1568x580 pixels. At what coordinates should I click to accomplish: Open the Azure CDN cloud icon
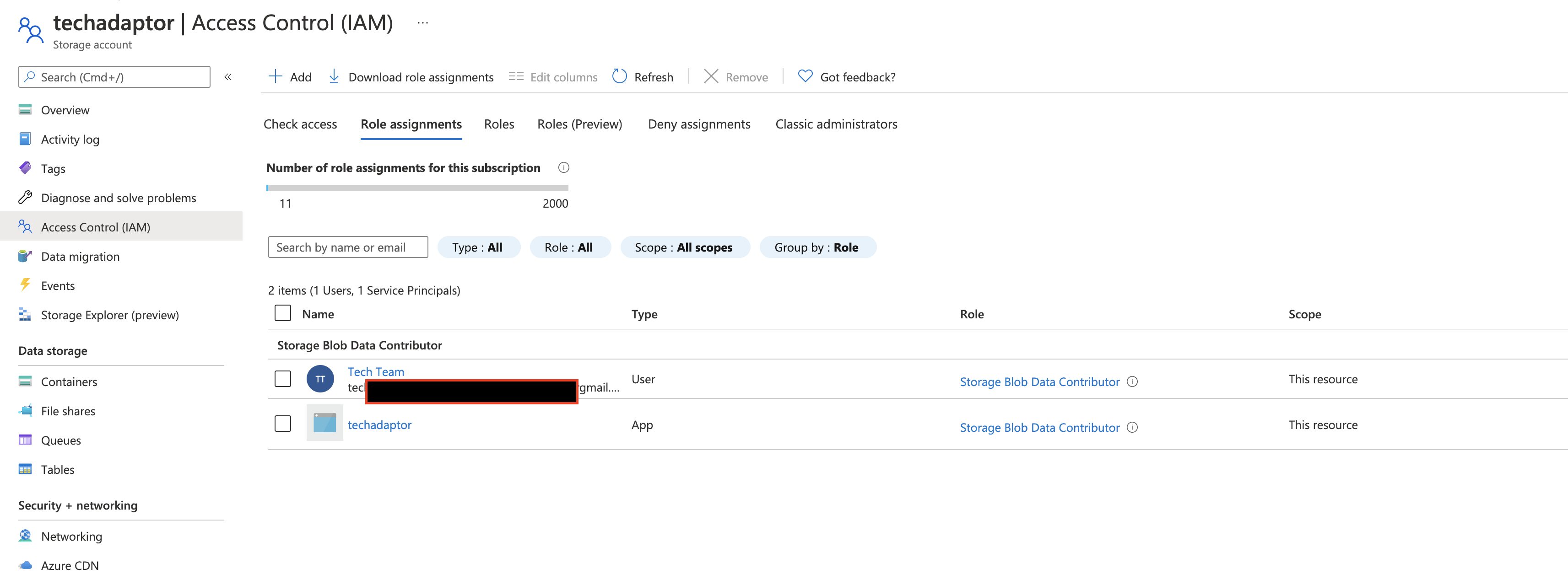25,565
